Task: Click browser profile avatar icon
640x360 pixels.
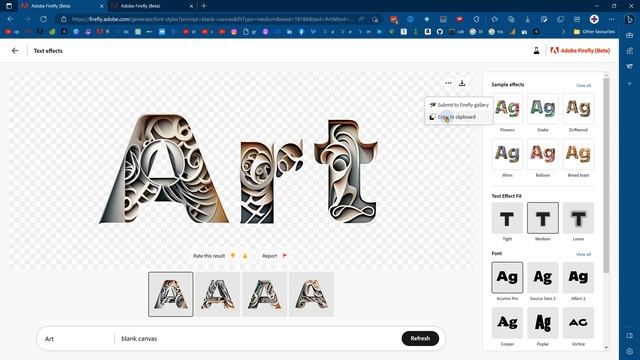Action: tap(594, 19)
